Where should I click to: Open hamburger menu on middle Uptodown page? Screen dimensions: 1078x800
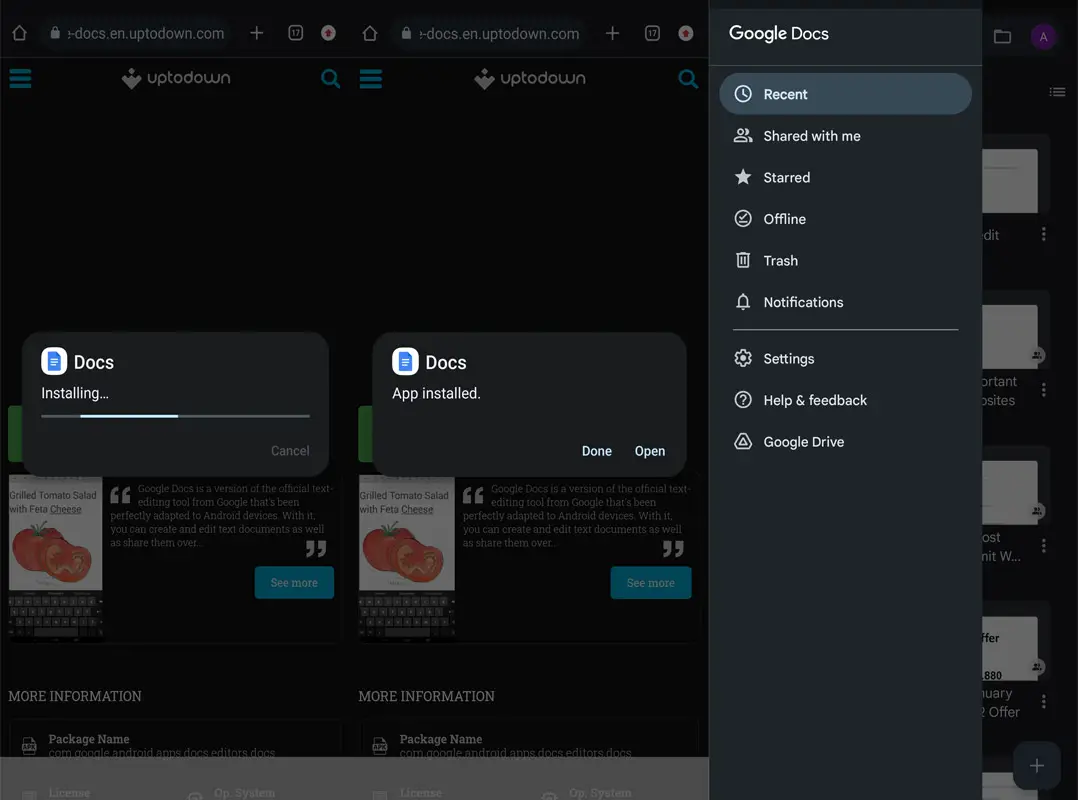[x=371, y=78]
